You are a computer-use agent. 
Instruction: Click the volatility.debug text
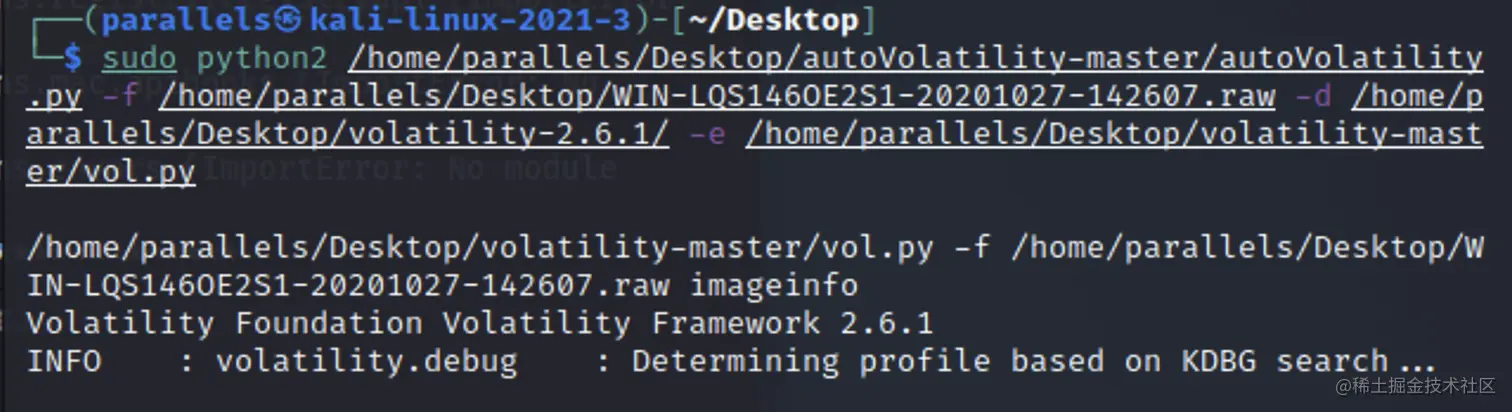[367, 361]
